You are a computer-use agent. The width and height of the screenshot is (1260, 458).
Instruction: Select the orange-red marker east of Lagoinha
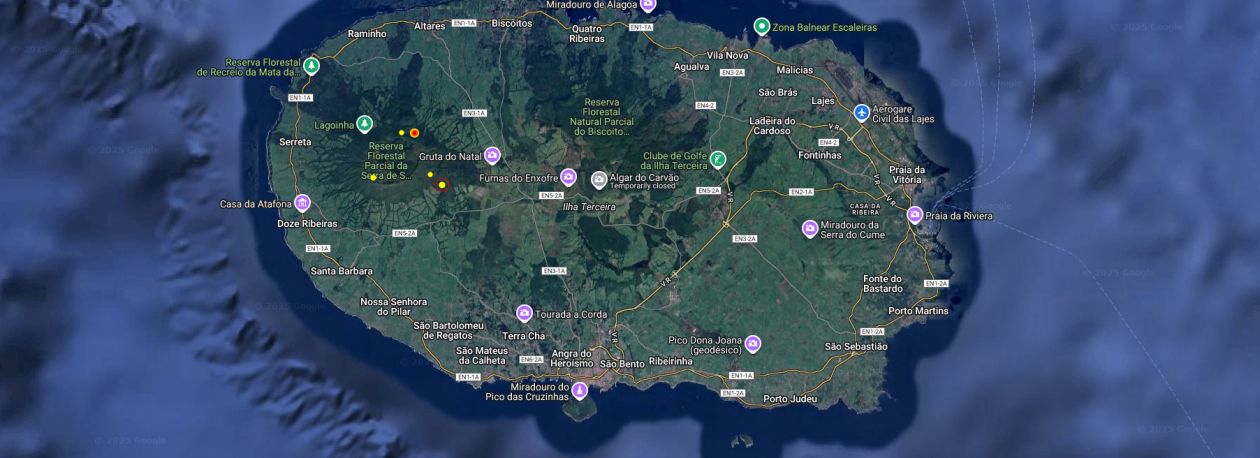click(414, 133)
